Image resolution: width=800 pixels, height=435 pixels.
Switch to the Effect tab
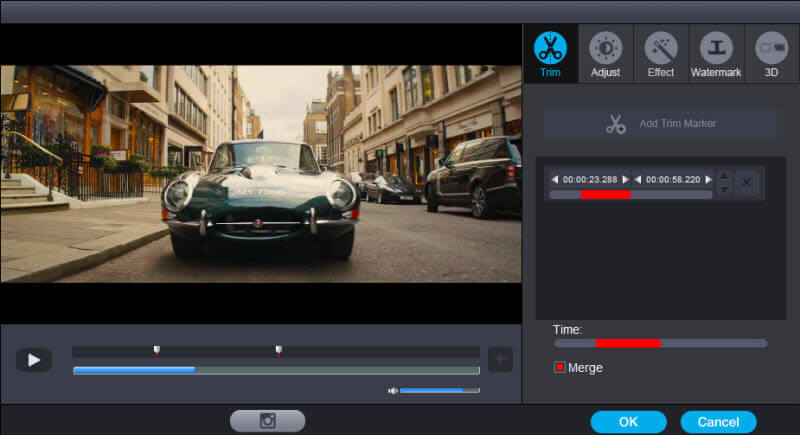point(661,54)
